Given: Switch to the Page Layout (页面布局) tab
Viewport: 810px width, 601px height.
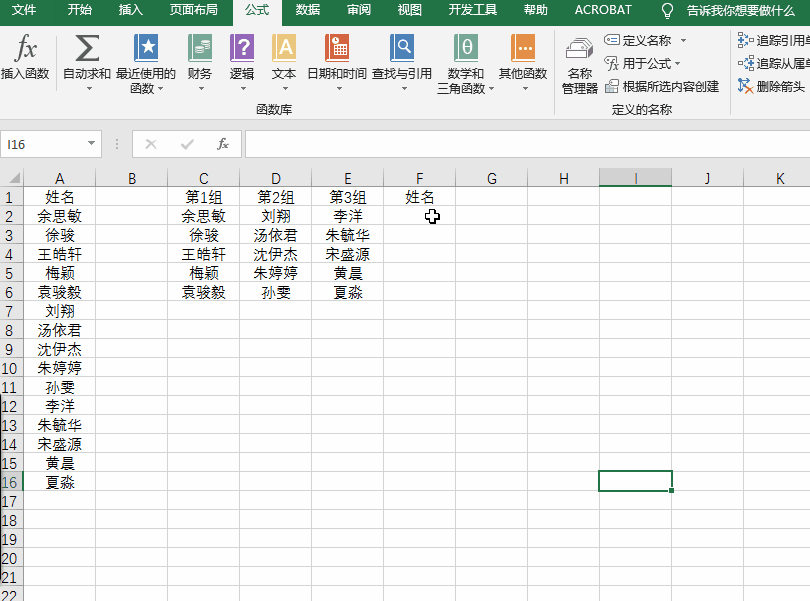Looking at the screenshot, I should click(194, 10).
